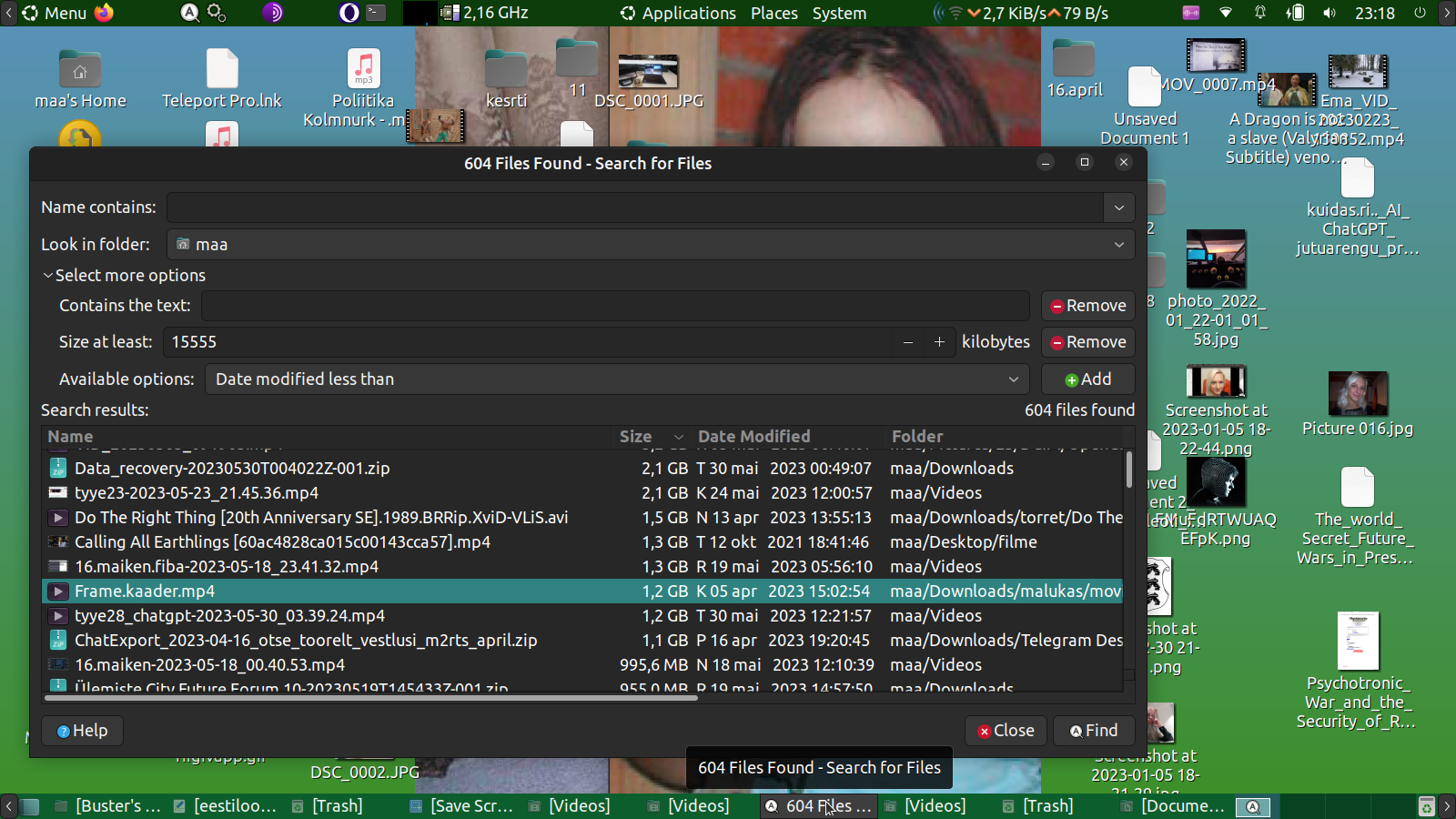The height and width of the screenshot is (819, 1456).
Task: Click the terminal launcher icon in top panel
Action: point(376,13)
